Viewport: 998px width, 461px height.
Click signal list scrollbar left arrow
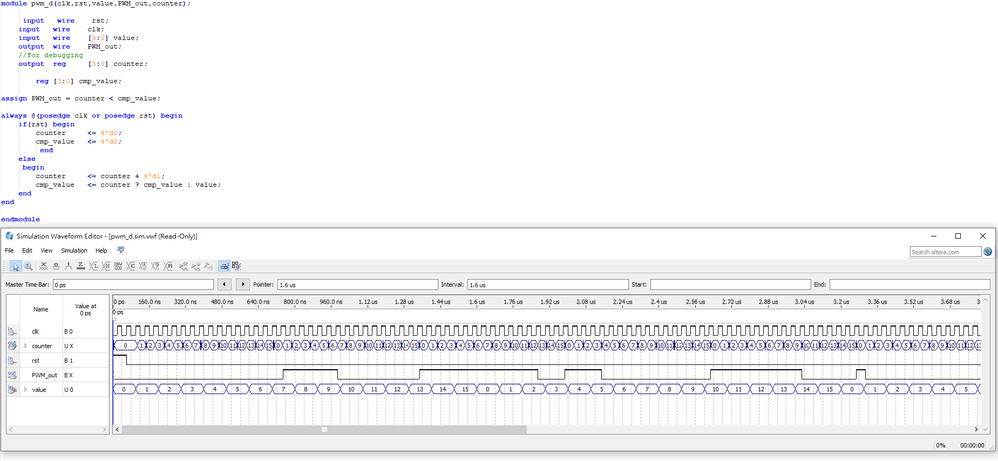[x=10, y=430]
